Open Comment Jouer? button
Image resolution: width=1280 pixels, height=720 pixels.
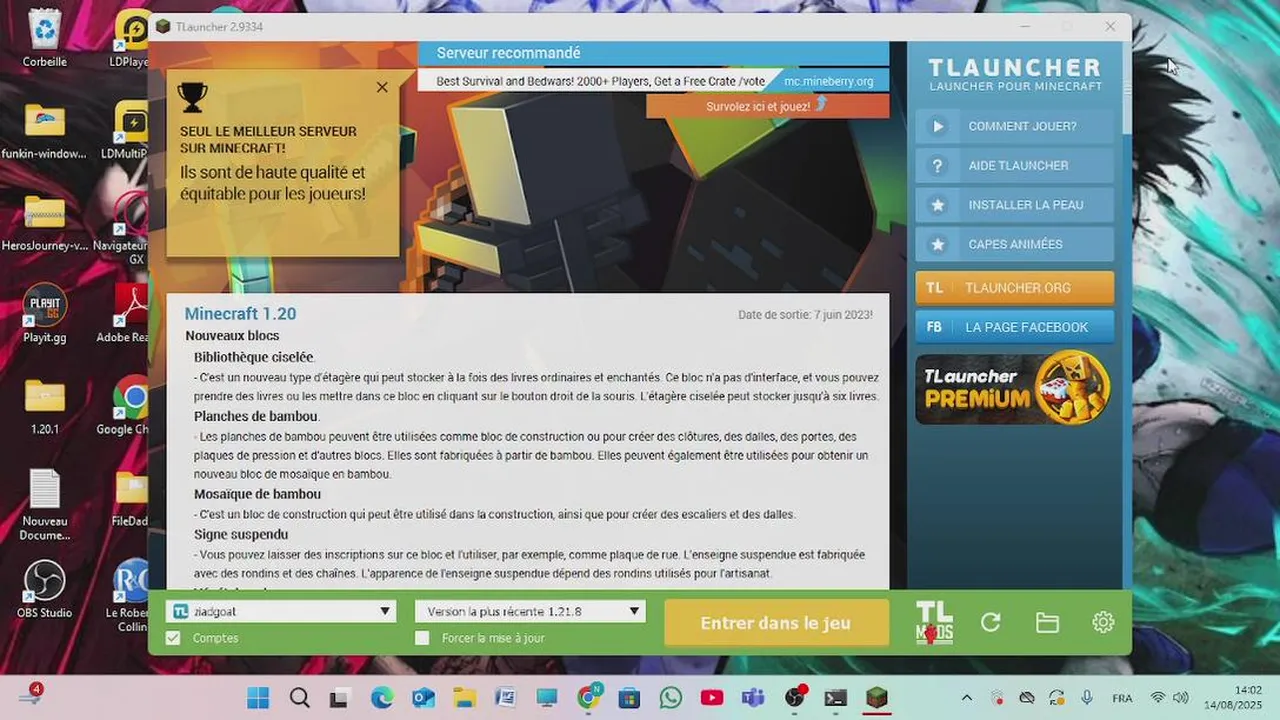coord(1014,126)
